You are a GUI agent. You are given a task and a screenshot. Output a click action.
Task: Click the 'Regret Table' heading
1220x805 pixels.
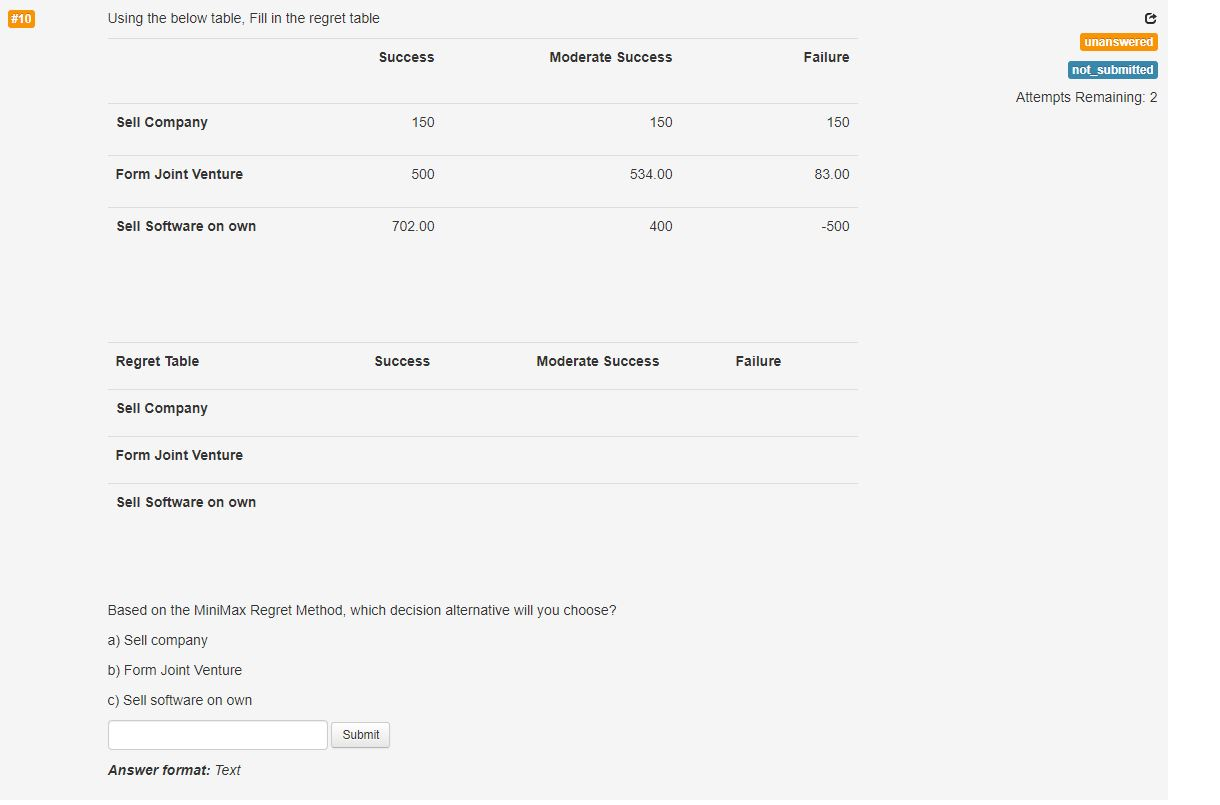(157, 361)
